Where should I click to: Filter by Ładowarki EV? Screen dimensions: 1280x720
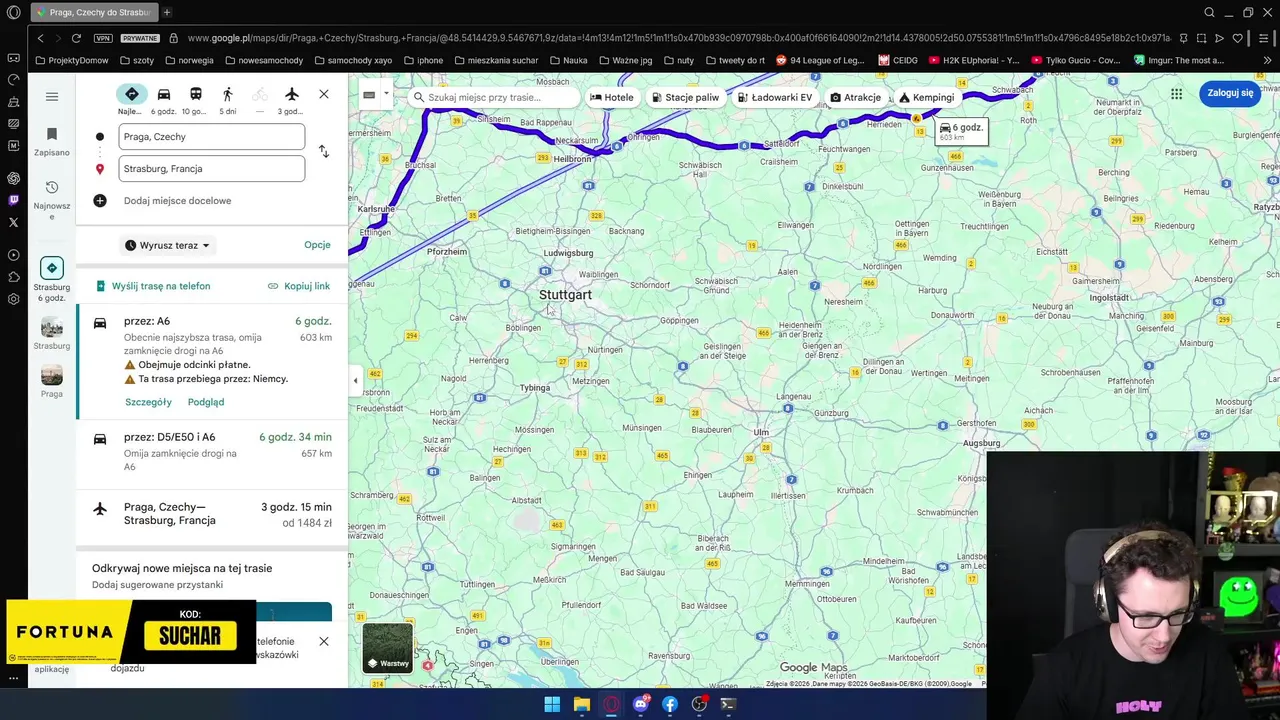775,97
